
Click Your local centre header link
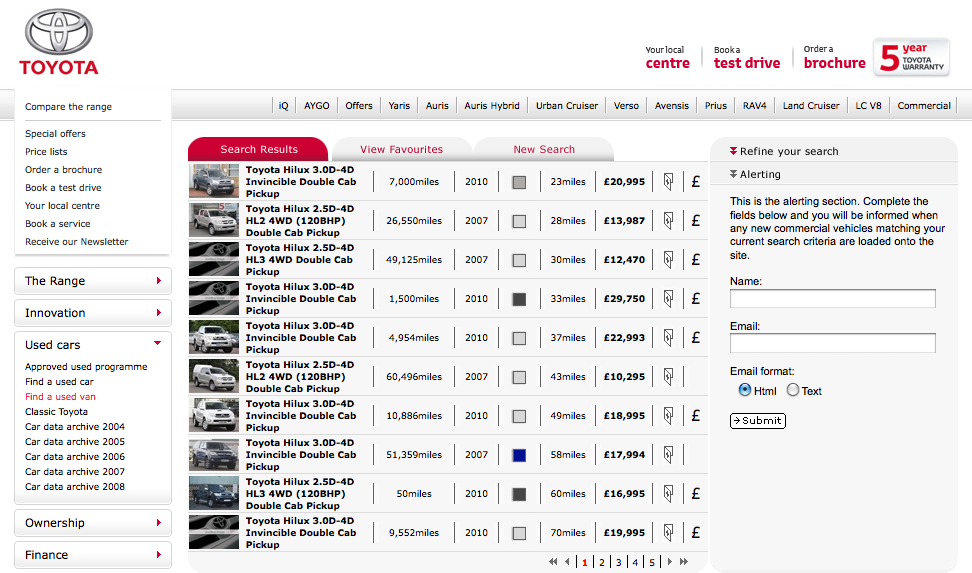tap(667, 58)
